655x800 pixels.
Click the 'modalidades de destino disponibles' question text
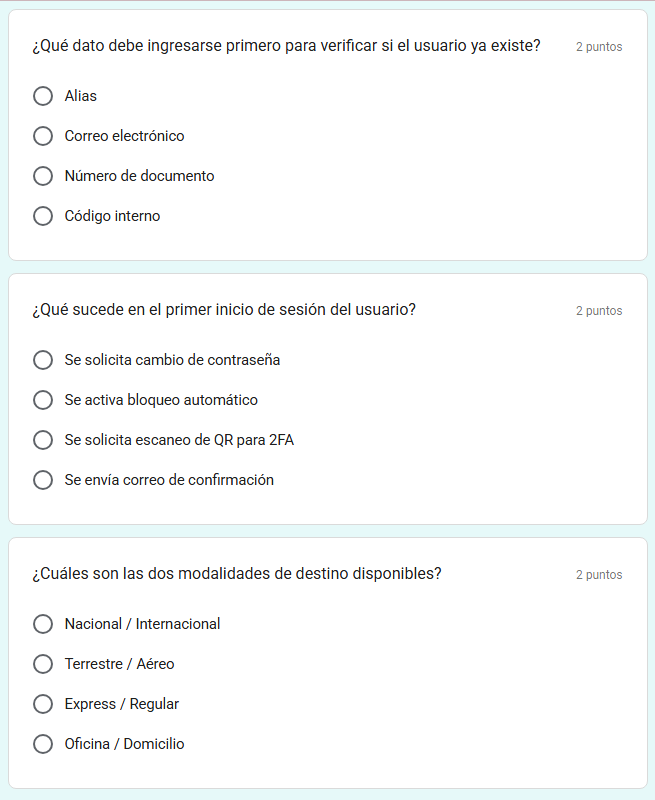(237, 574)
